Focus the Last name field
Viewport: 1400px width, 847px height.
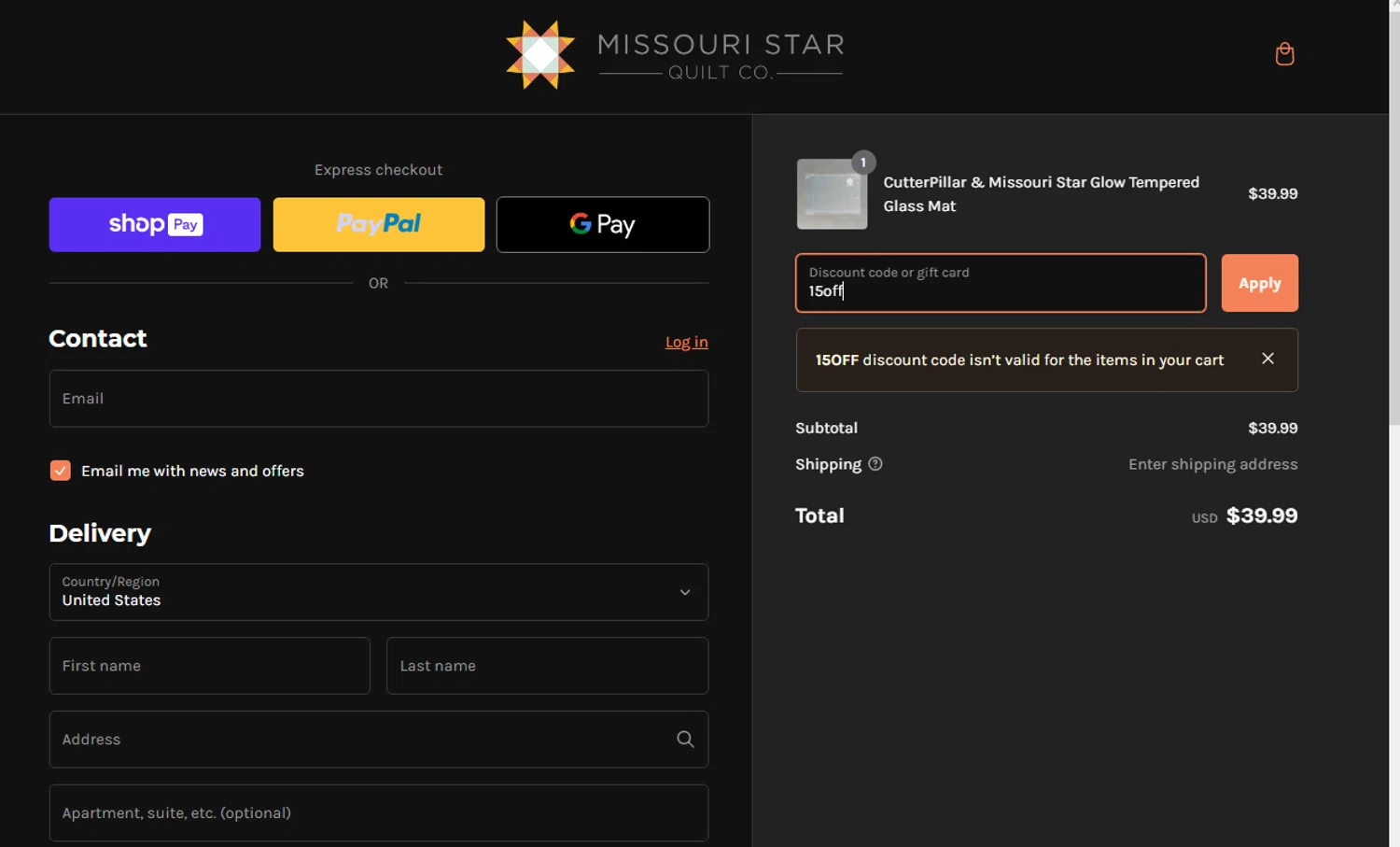[x=548, y=666]
